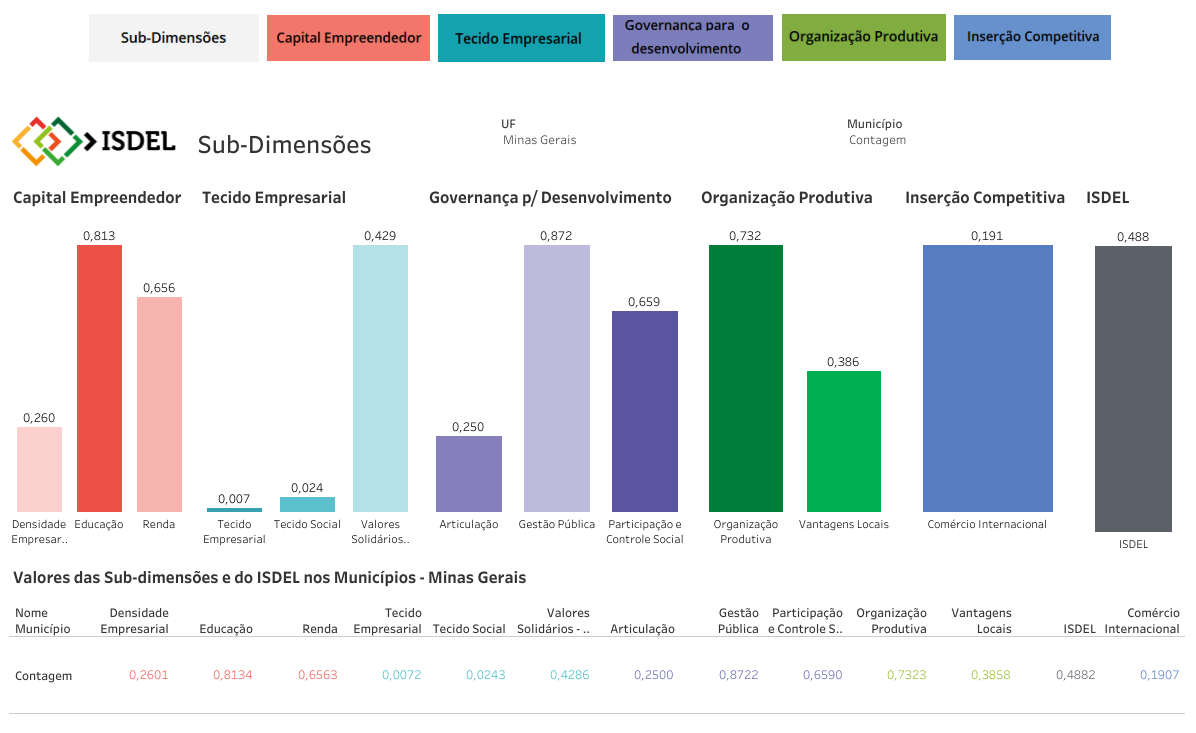Select the Densidade Empresarial bar
Viewport: 1196px width, 733px height.
[x=39, y=469]
